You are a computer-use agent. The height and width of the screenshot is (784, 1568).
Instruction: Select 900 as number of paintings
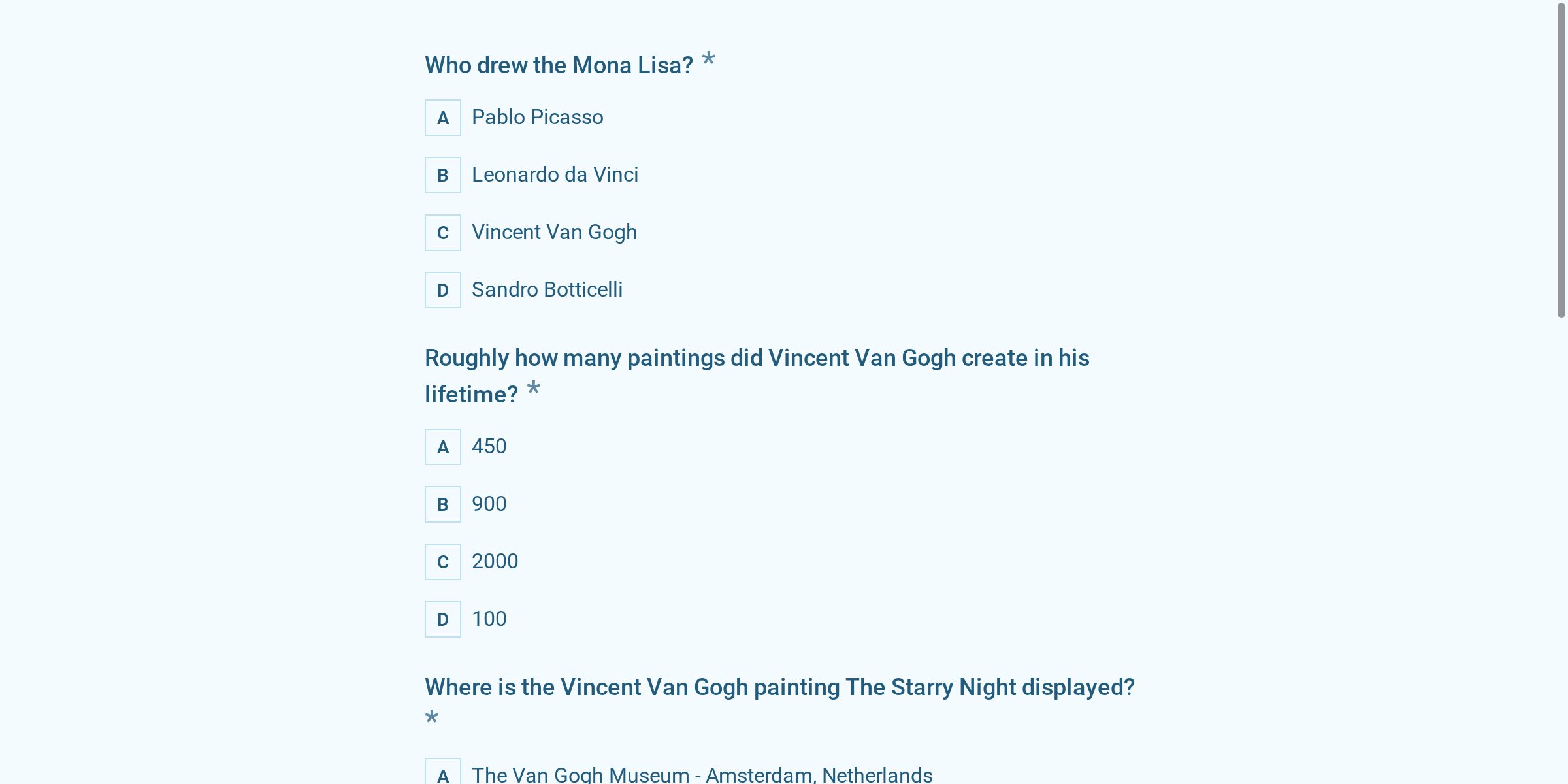[489, 504]
